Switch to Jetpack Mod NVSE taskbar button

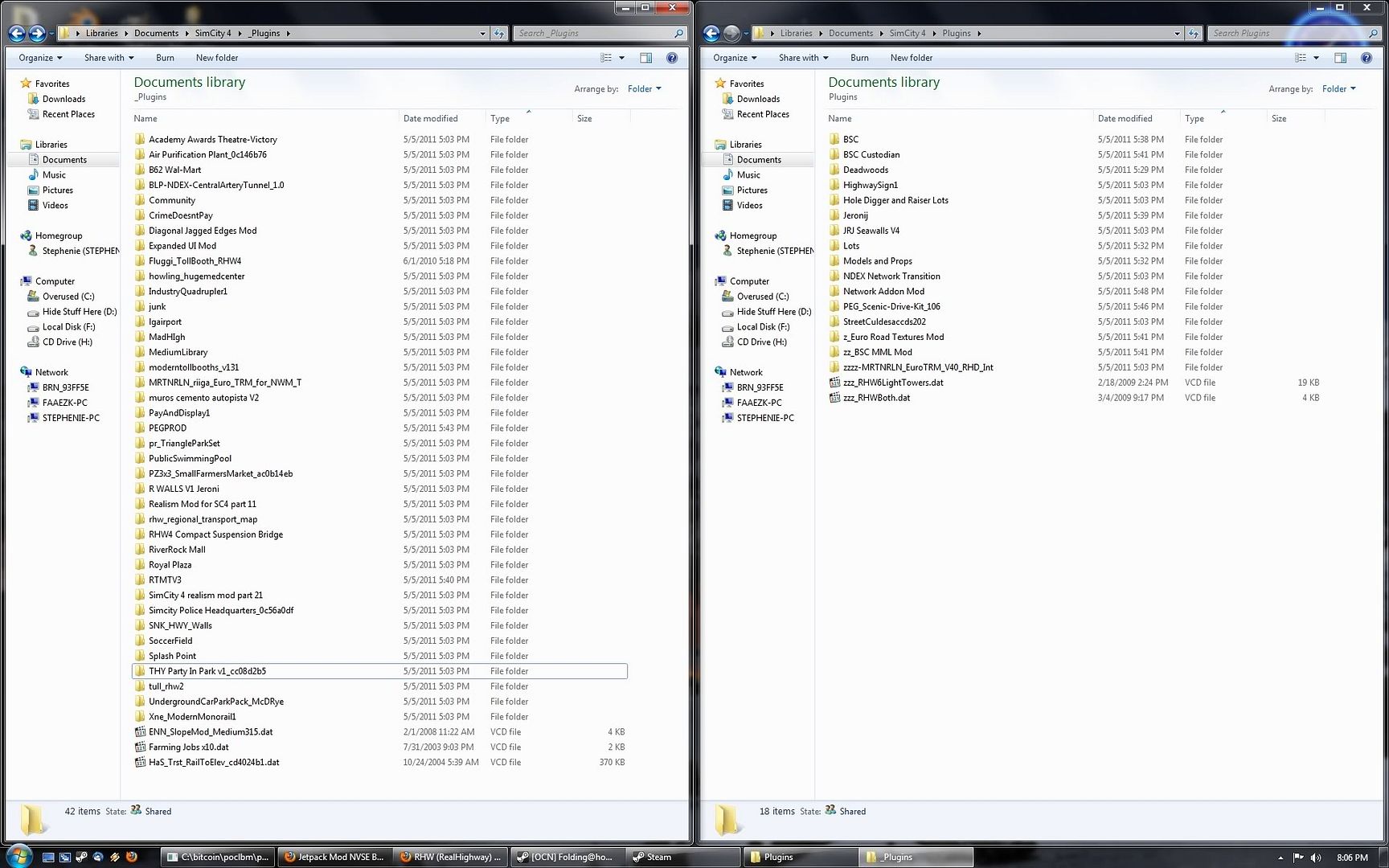coord(334,857)
